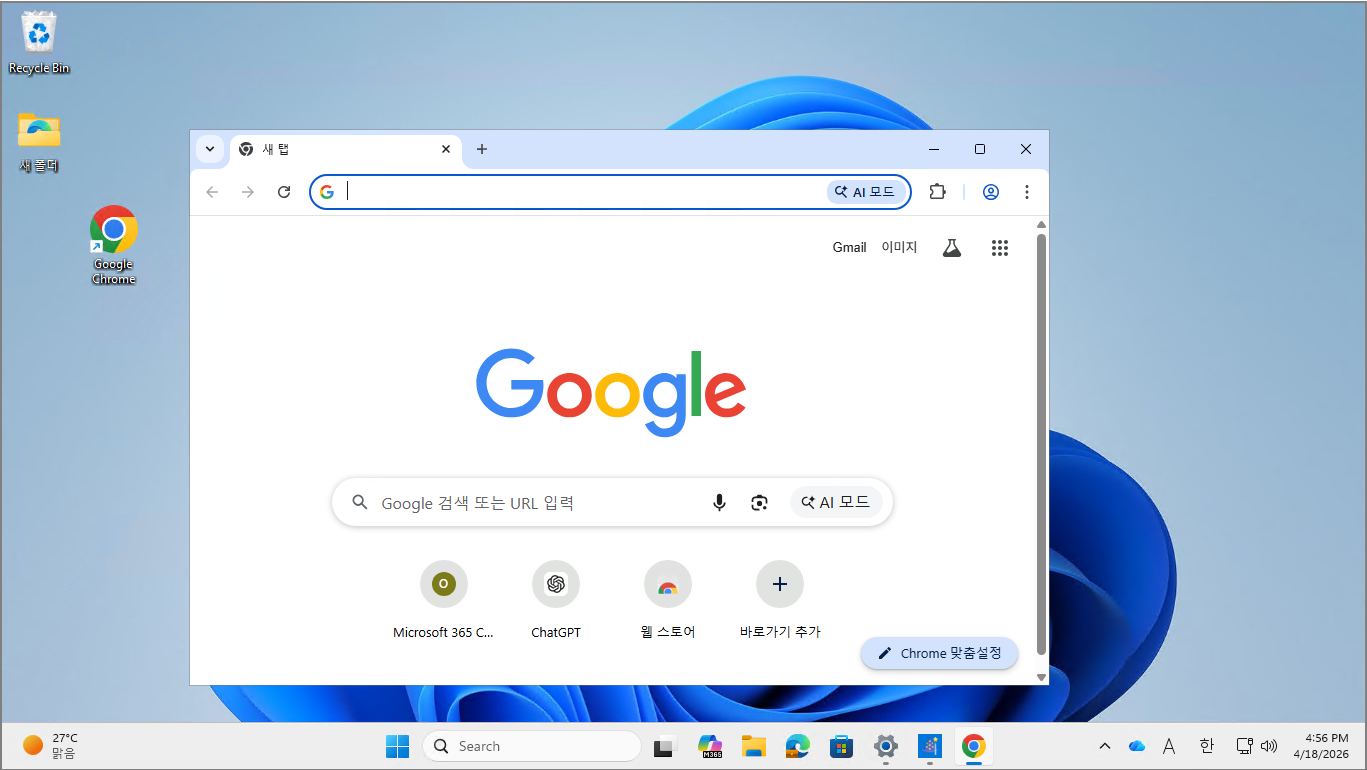
Task: Select the 새 탭 browser tab
Action: tap(345, 149)
